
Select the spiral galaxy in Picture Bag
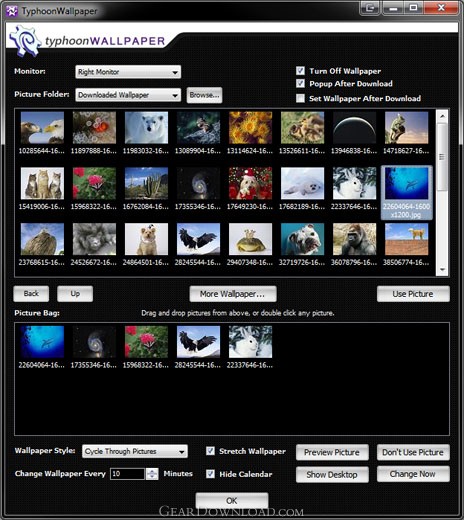tap(94, 342)
